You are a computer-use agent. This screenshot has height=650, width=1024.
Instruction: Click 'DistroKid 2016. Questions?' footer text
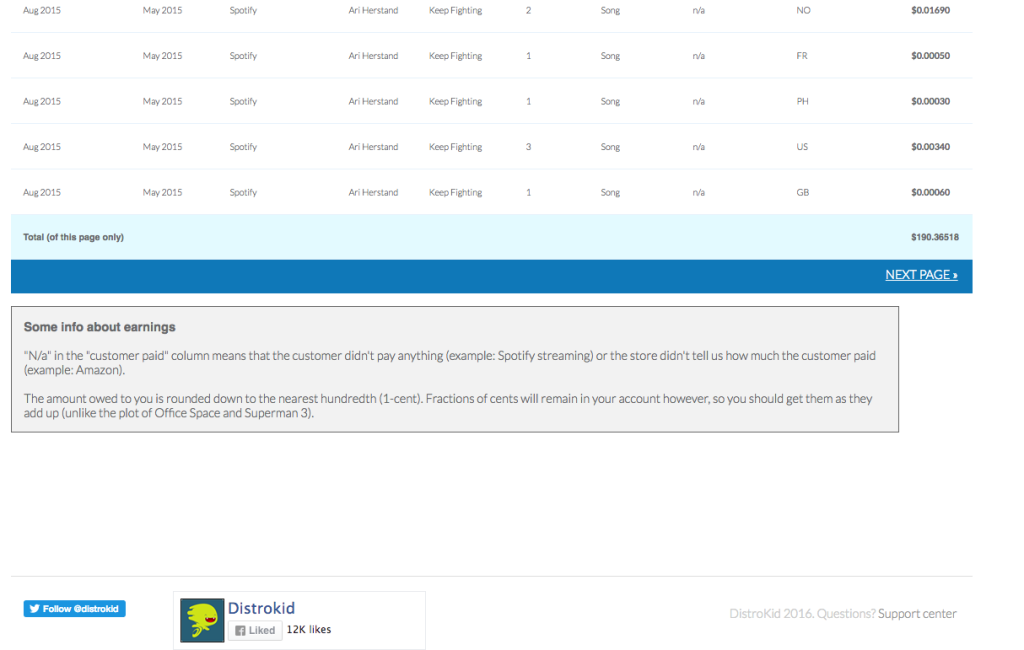click(802, 614)
